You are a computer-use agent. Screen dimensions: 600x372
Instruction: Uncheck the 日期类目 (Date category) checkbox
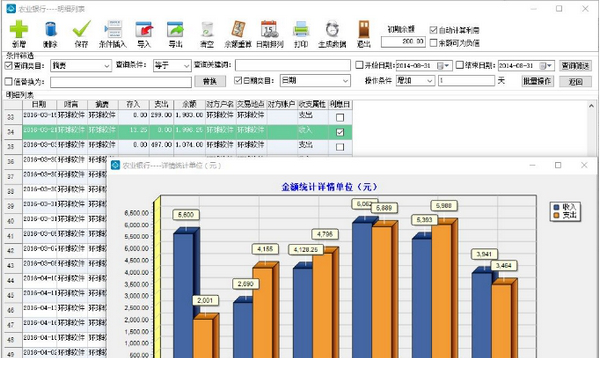point(238,80)
